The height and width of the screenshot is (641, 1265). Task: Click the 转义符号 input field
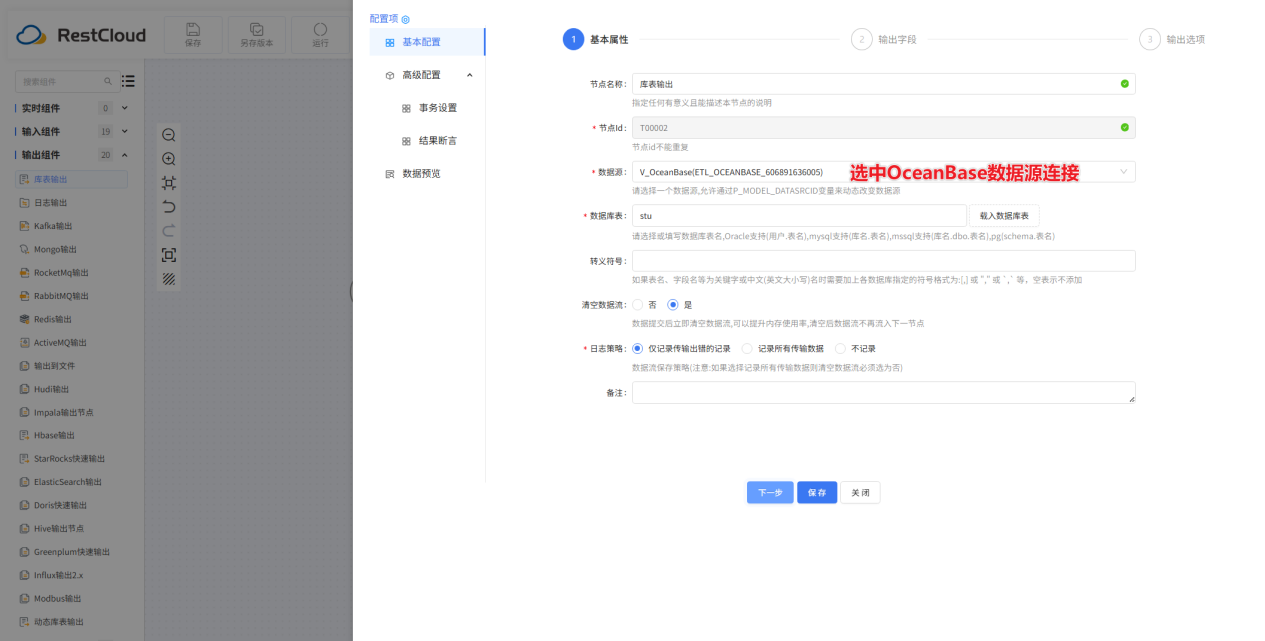pos(884,261)
